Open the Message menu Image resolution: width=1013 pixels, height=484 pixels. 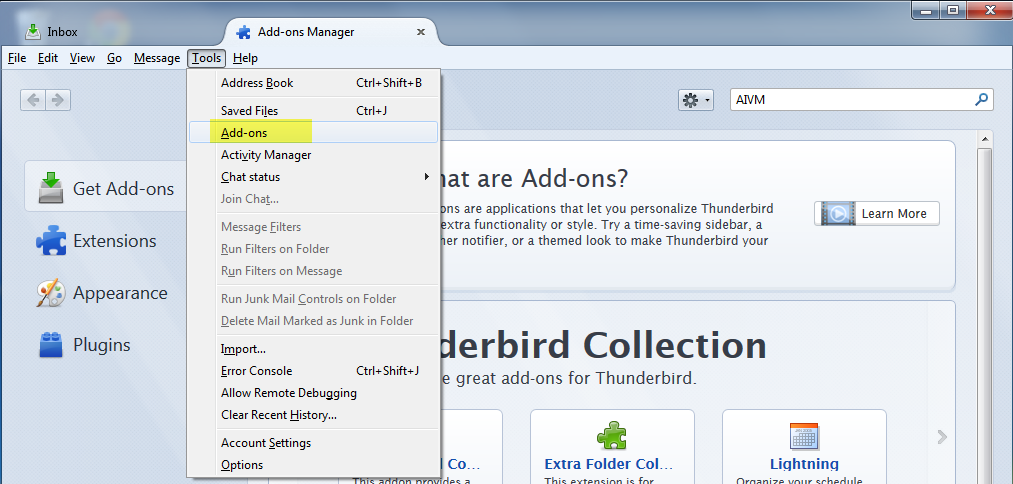[157, 58]
